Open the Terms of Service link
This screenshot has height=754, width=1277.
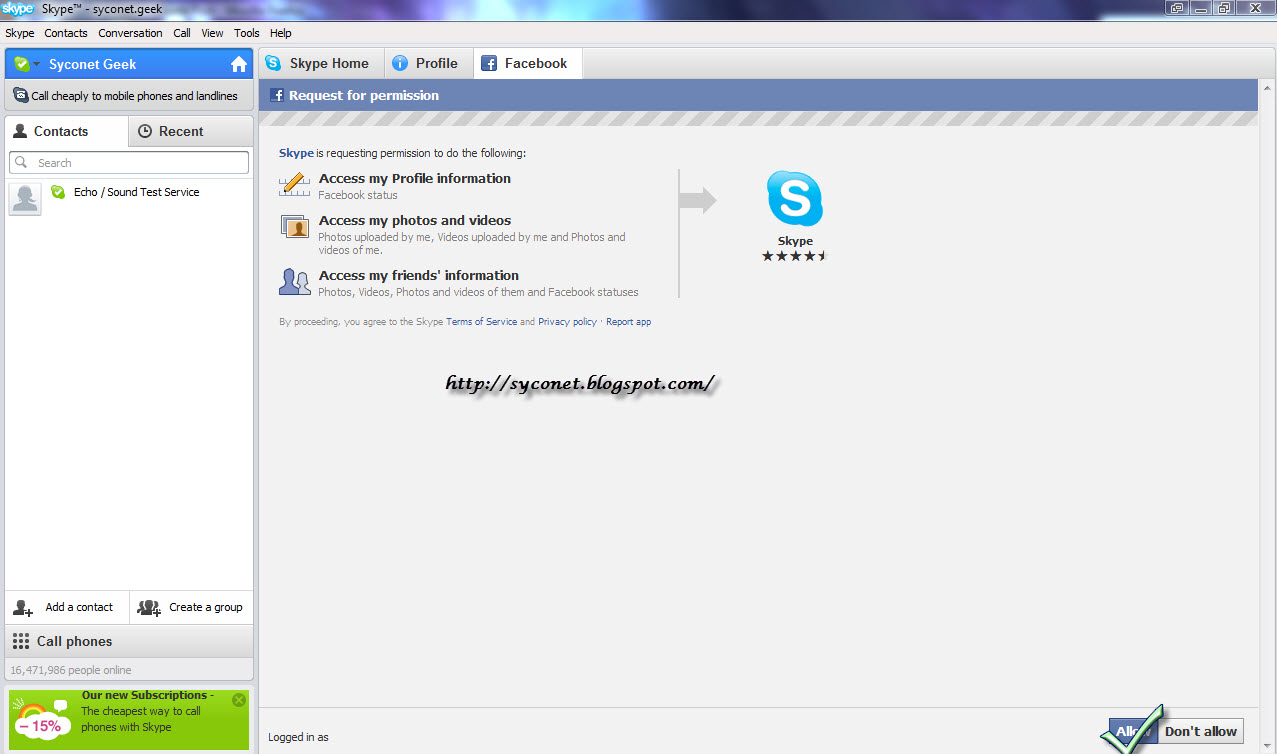[x=481, y=321]
